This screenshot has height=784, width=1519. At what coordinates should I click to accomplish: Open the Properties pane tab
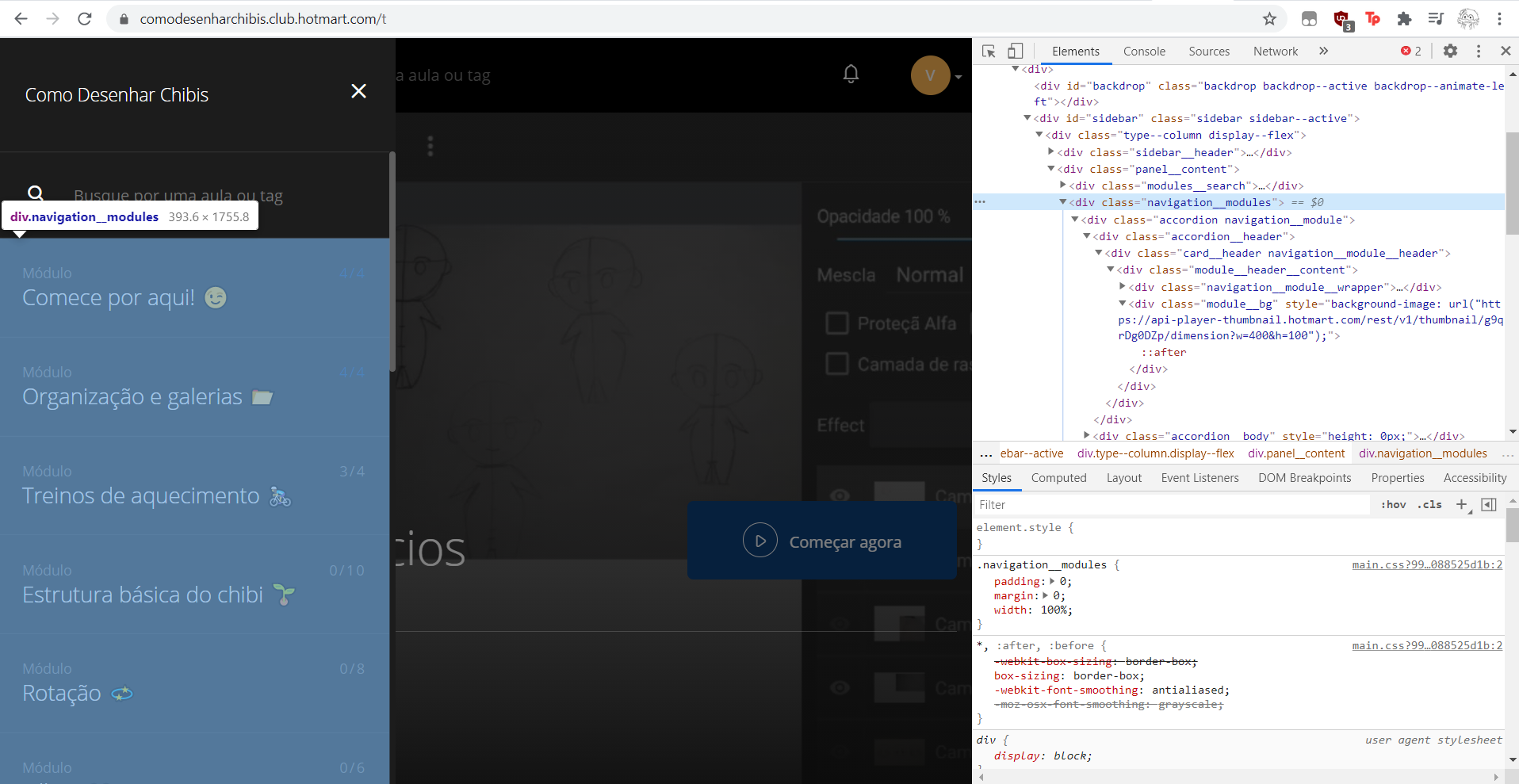(x=1398, y=477)
